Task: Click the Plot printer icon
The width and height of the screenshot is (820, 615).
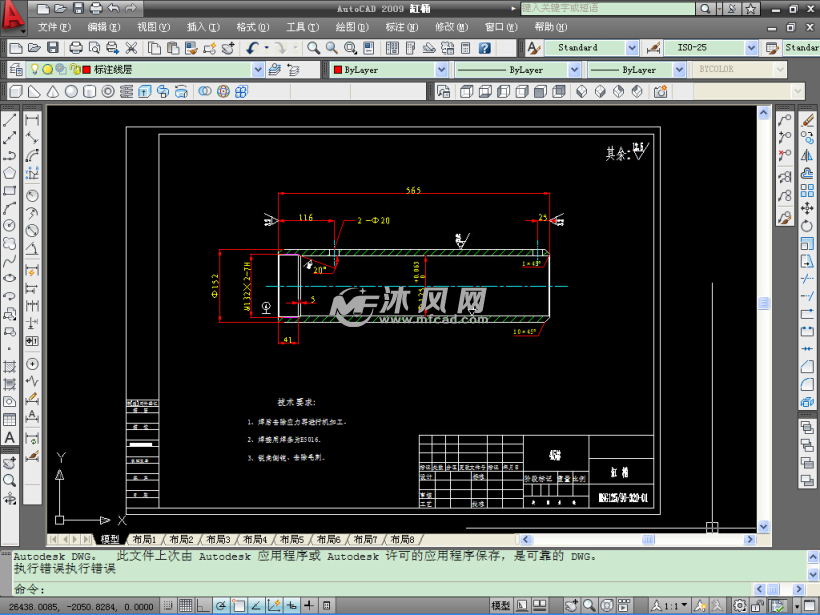Action: 76,48
